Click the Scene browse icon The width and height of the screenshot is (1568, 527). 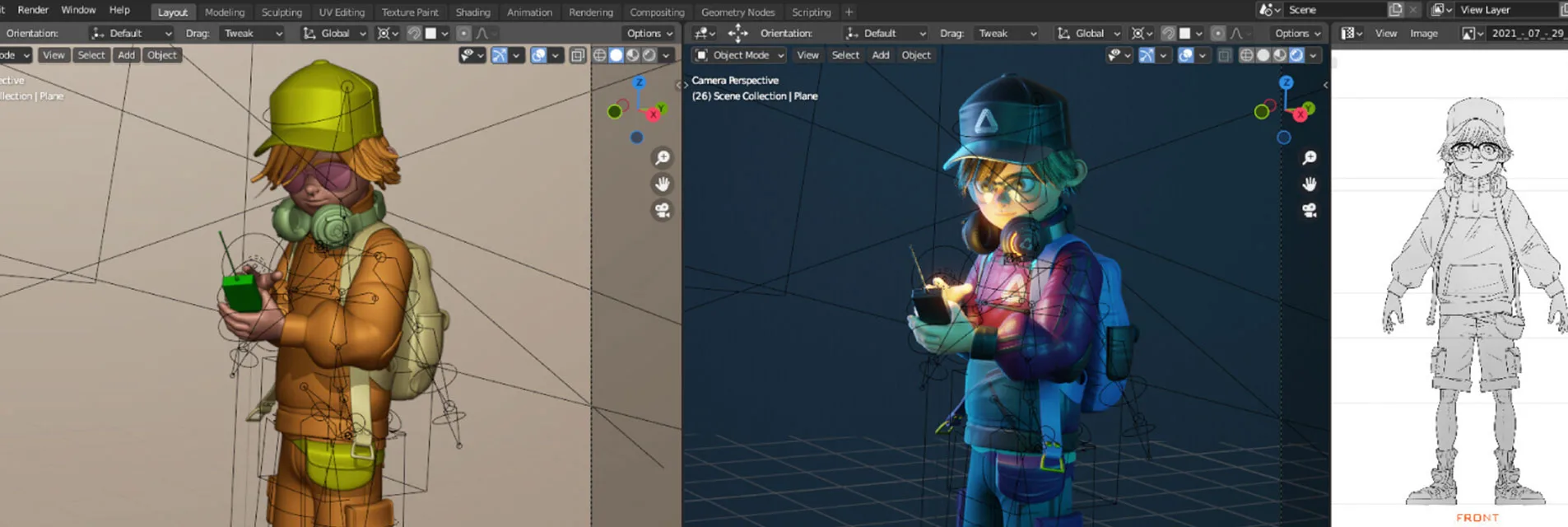point(1270,10)
